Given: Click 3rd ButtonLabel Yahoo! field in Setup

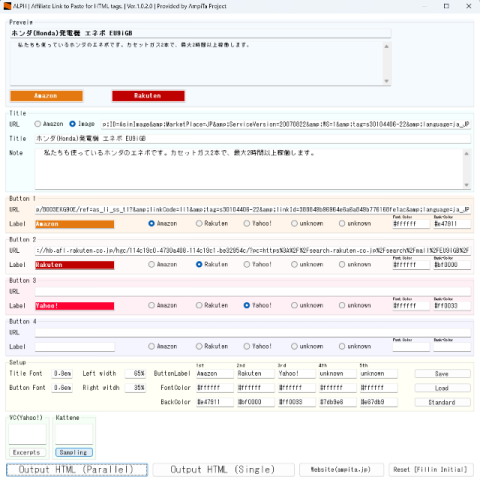Looking at the screenshot, I should pyautogui.click(x=297, y=374).
